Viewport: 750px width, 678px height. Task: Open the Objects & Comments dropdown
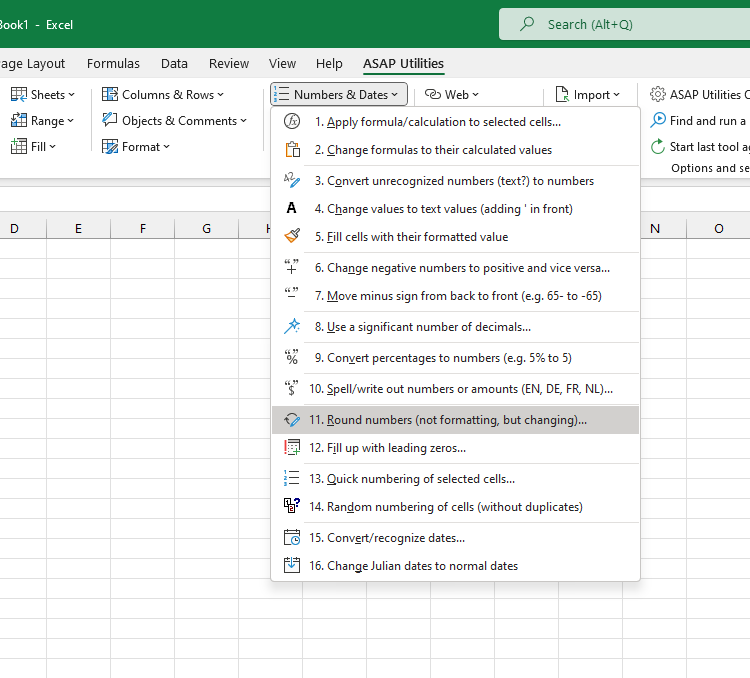[175, 120]
